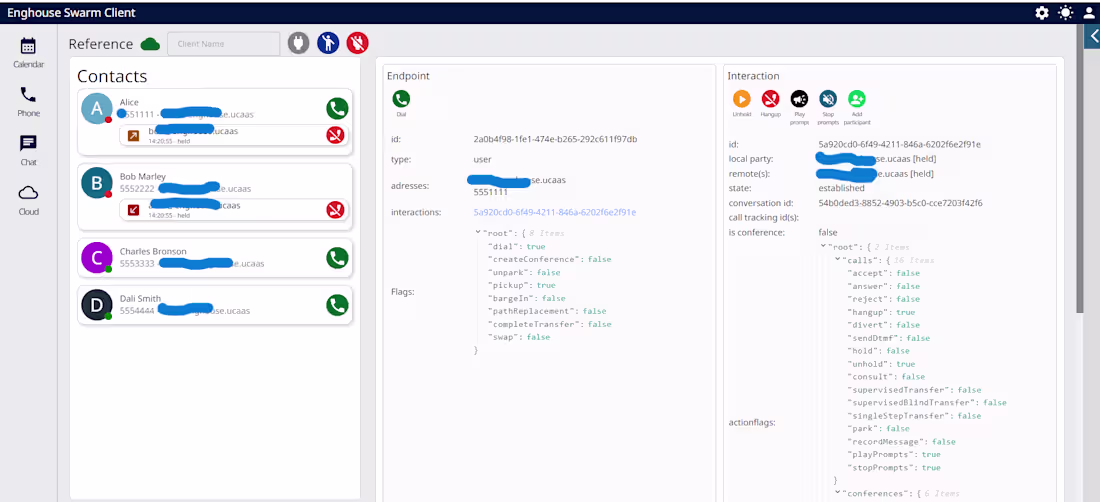The height and width of the screenshot is (502, 1100).
Task: Collapse the "calls" JSON node
Action: point(838,260)
